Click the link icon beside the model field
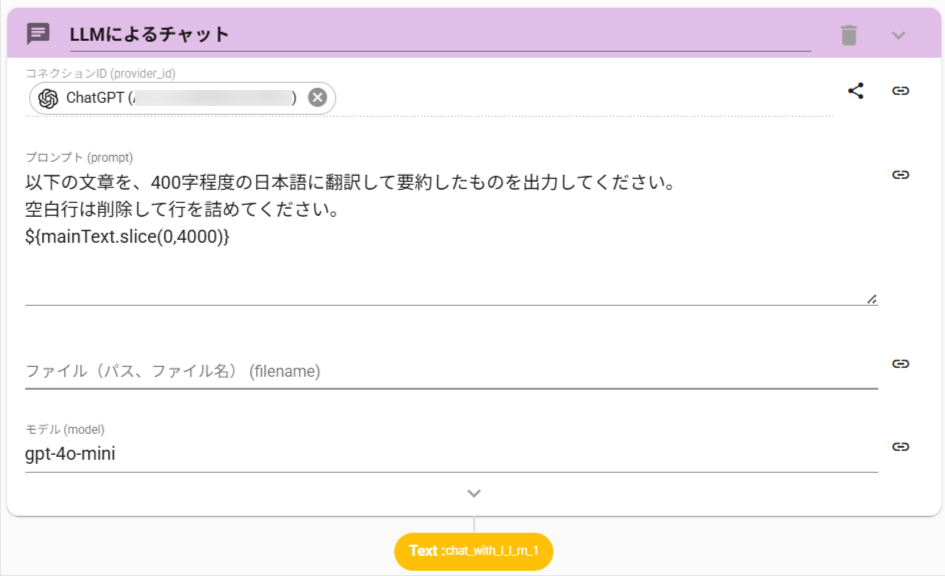 click(901, 447)
